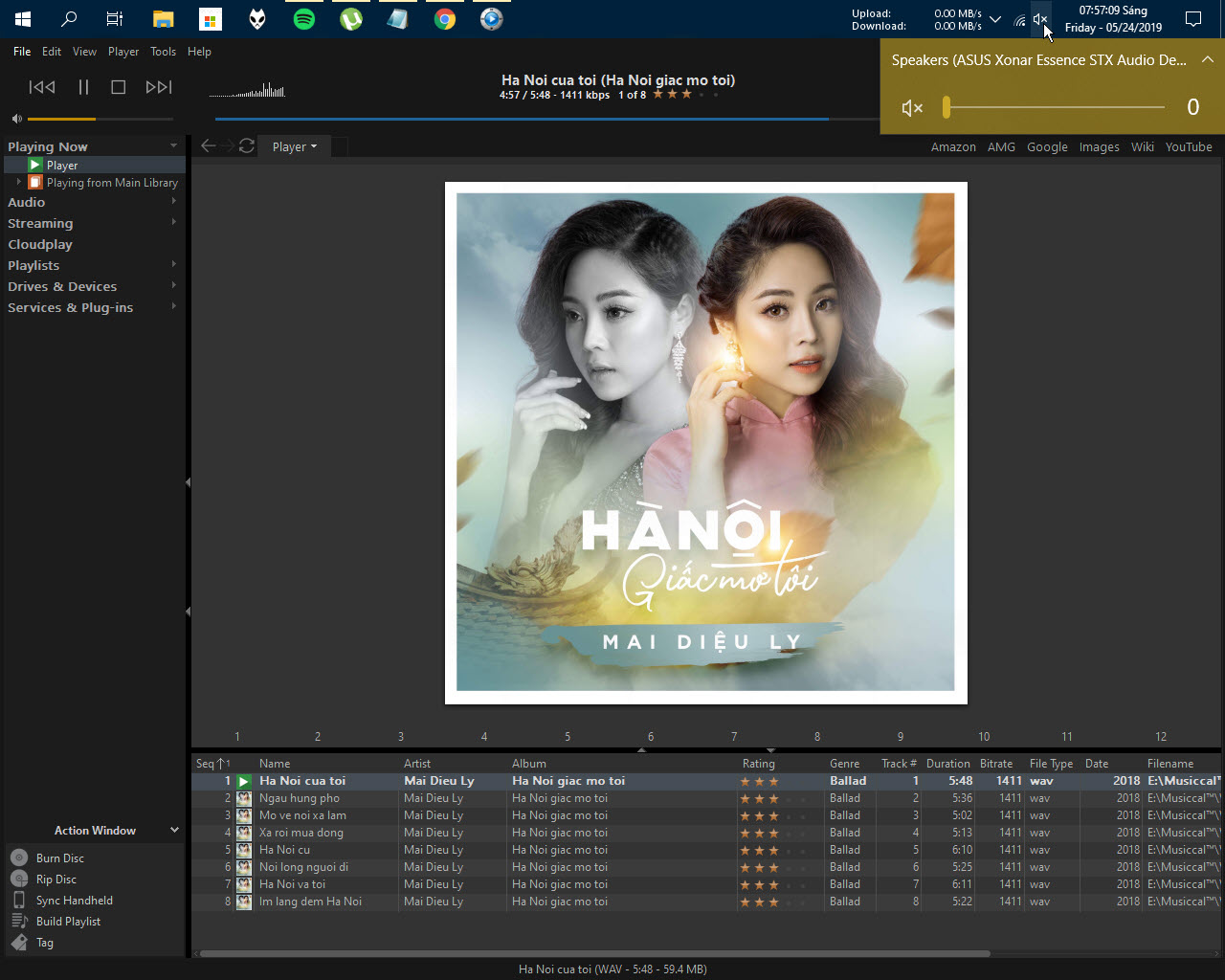Viewport: 1225px width, 980px height.
Task: Open the Wiki link
Action: [1142, 146]
